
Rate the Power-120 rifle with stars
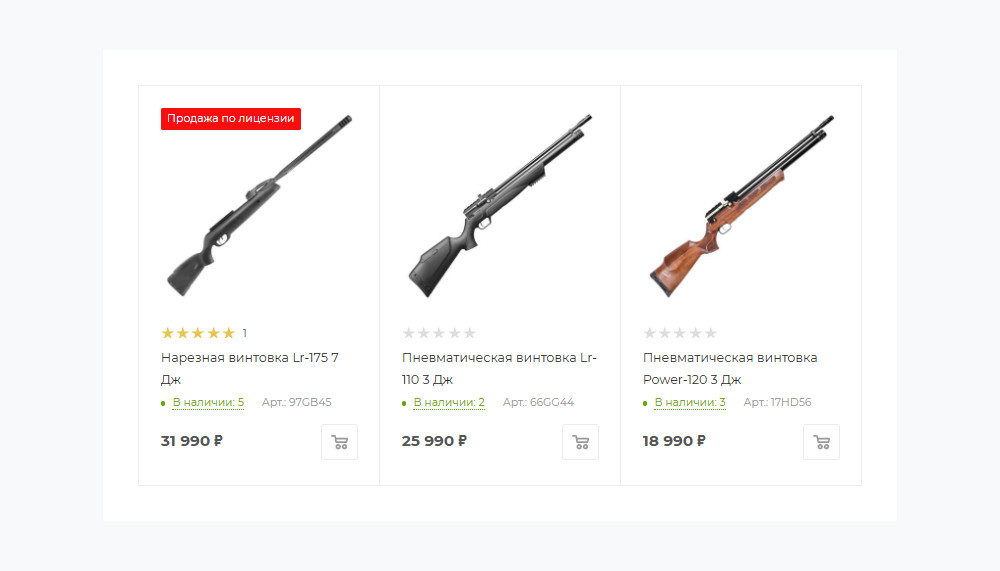680,333
